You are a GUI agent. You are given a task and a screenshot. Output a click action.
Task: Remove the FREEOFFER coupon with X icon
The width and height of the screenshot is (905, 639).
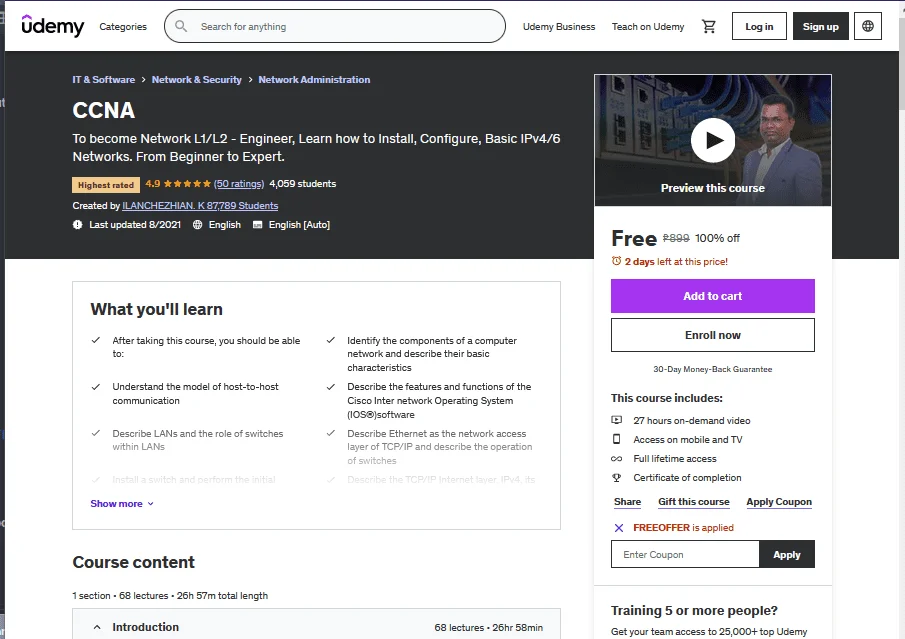(x=619, y=528)
